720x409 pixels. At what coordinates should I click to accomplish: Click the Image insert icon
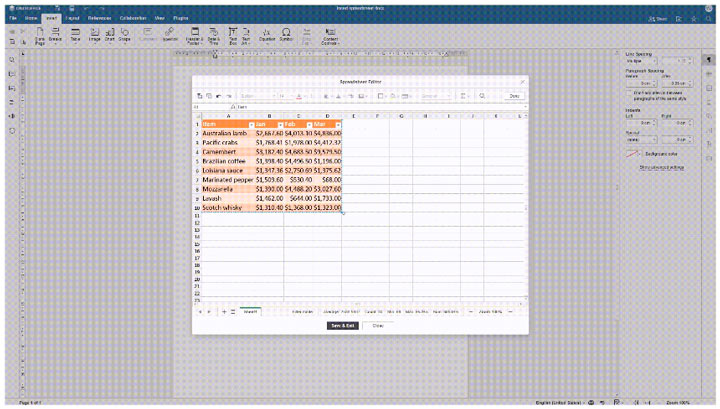[95, 34]
